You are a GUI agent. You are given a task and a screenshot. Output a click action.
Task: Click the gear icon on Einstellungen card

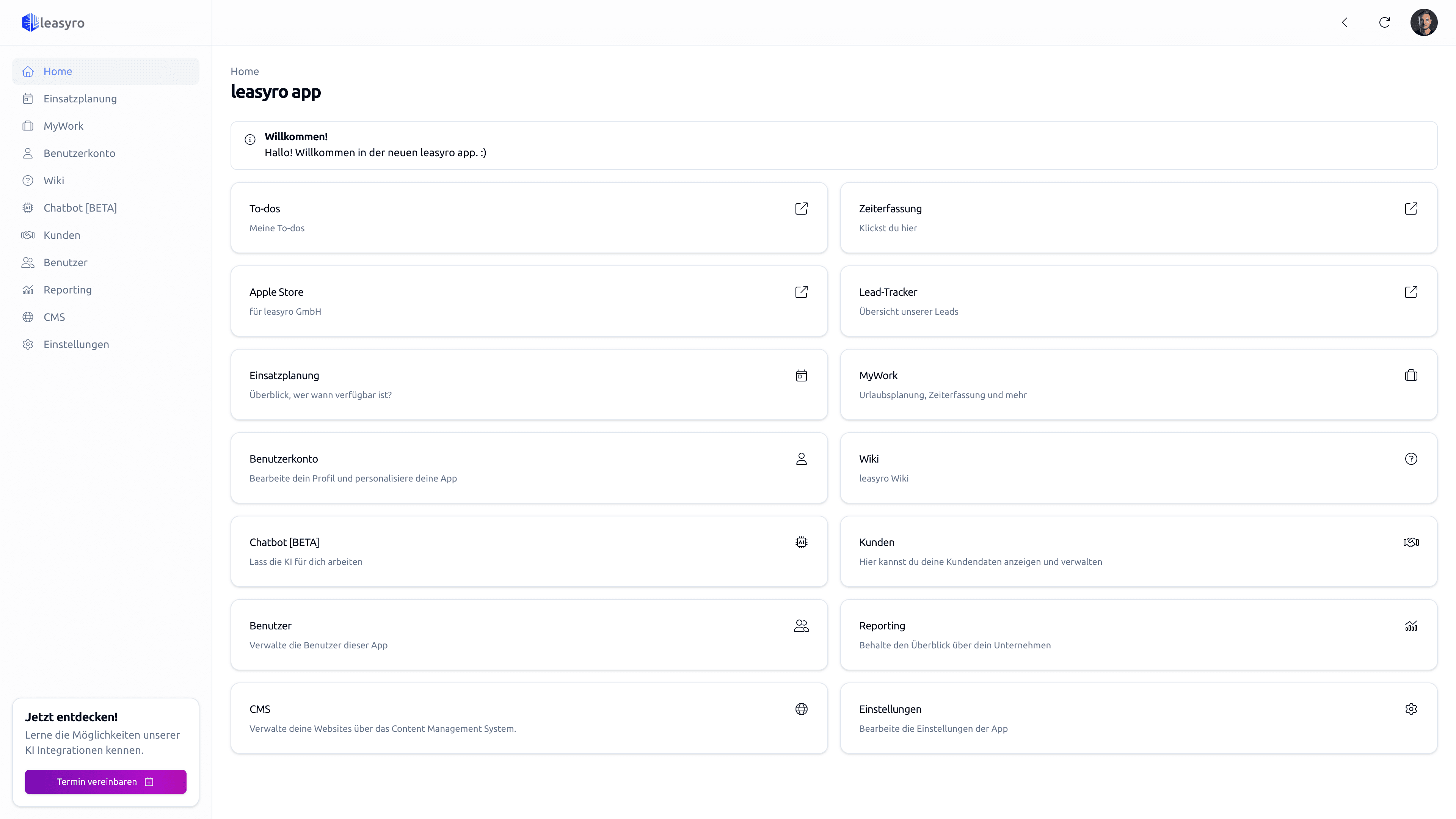(1411, 709)
